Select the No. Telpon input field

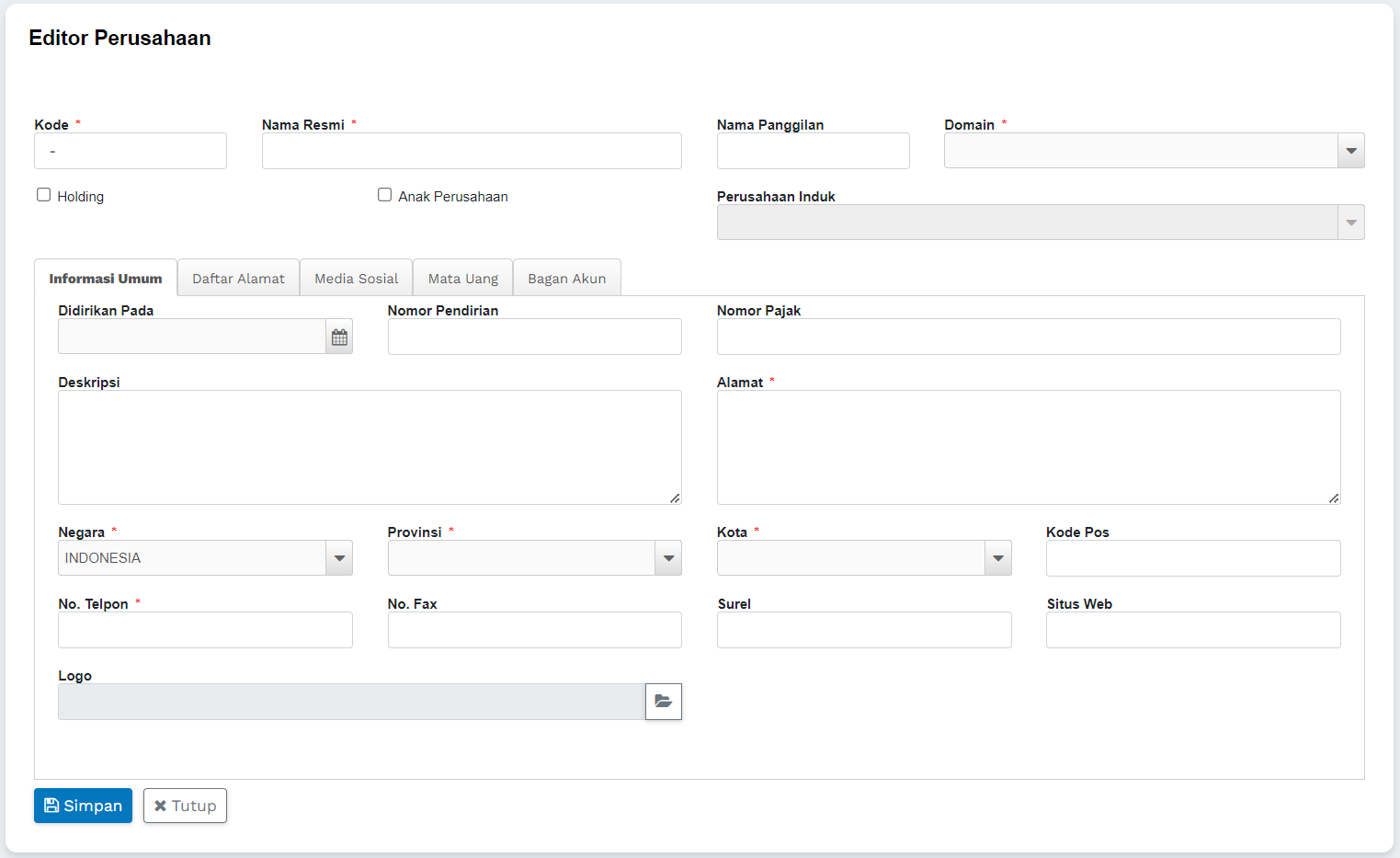205,630
